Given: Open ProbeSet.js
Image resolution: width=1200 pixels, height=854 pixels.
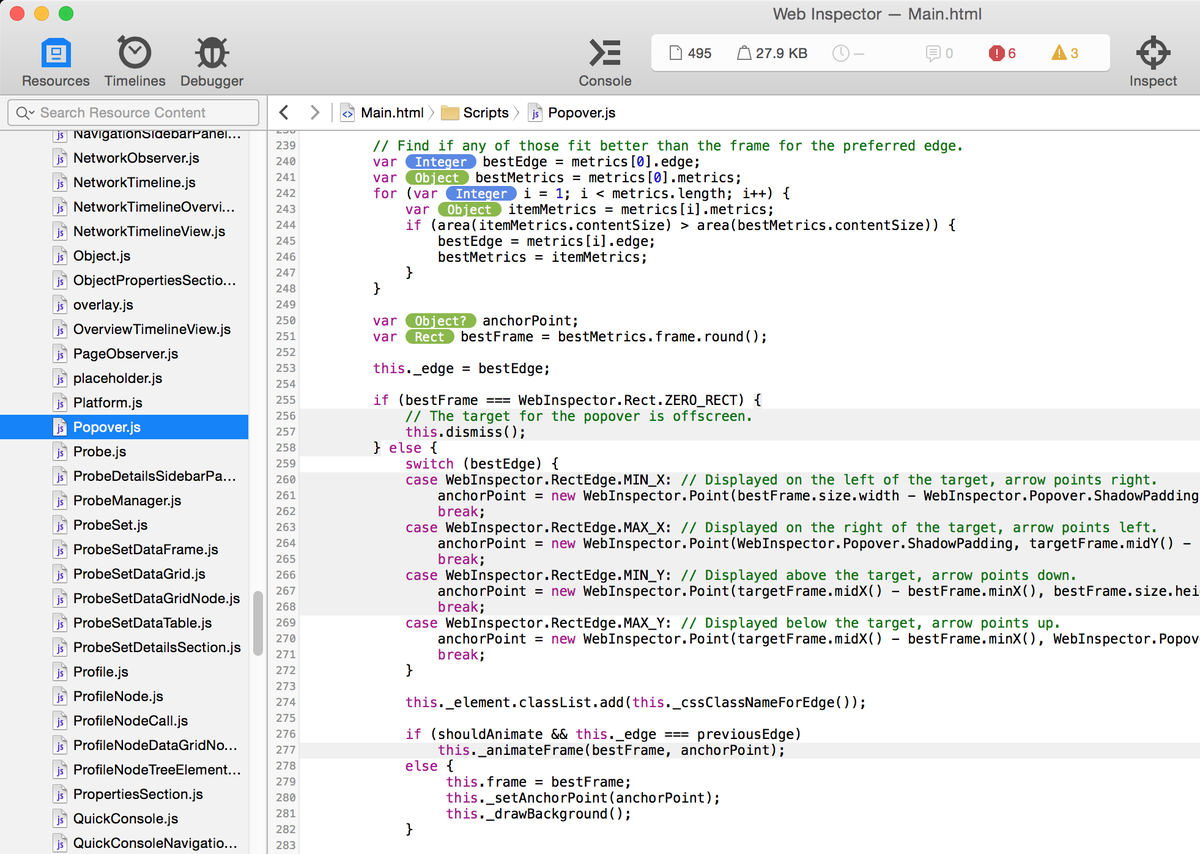Looking at the screenshot, I should [124, 525].
